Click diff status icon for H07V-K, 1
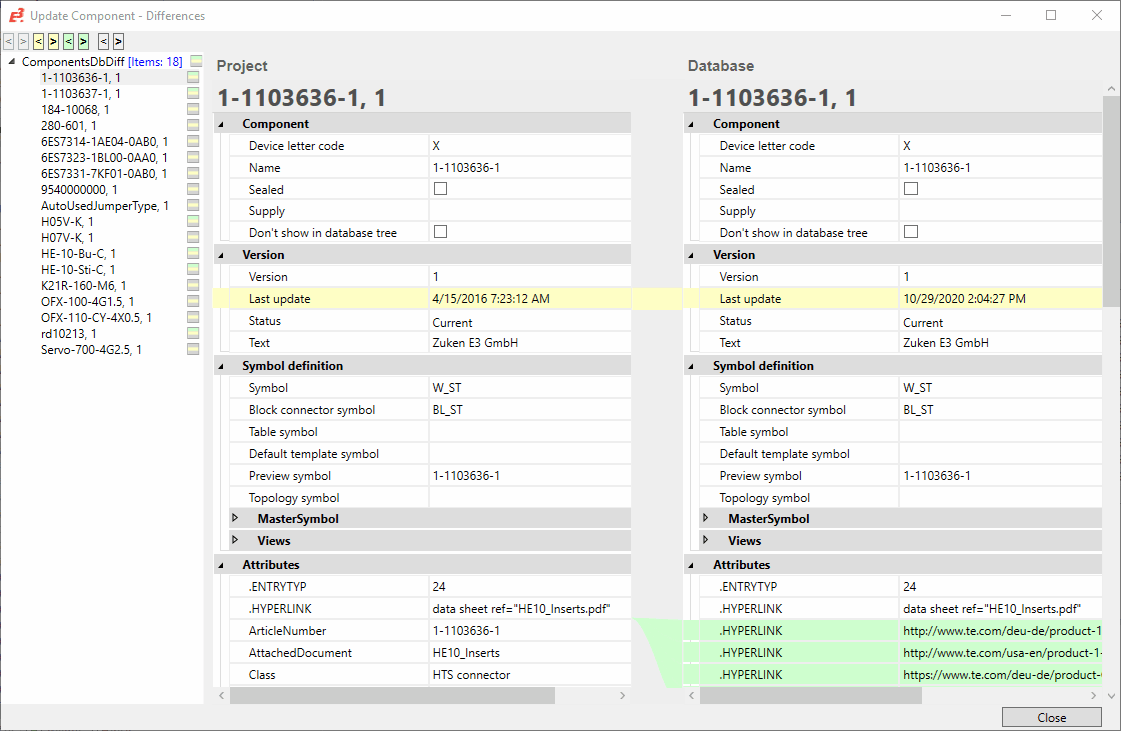The height and width of the screenshot is (731, 1121). click(193, 237)
